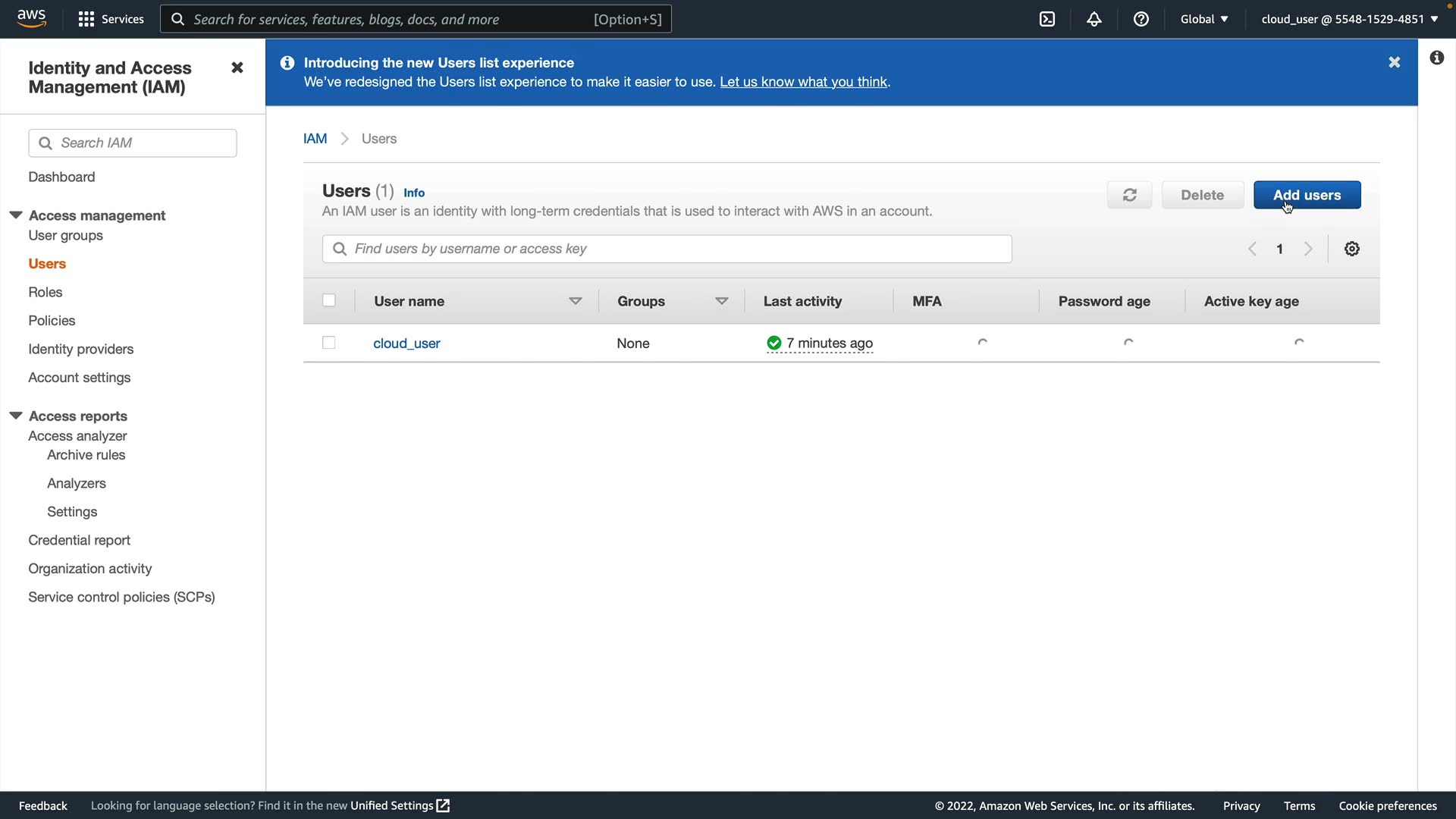Expand the cloud_user account menu

point(1349,19)
